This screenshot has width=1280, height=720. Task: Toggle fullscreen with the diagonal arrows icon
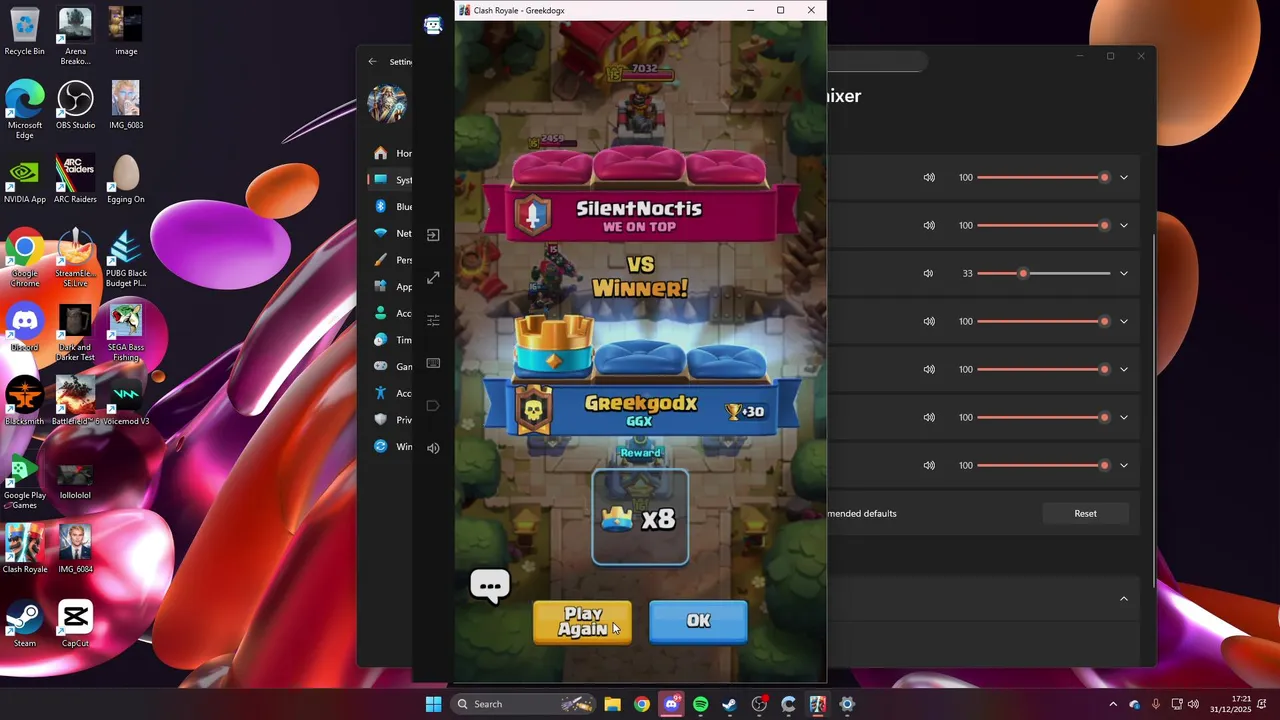[433, 278]
